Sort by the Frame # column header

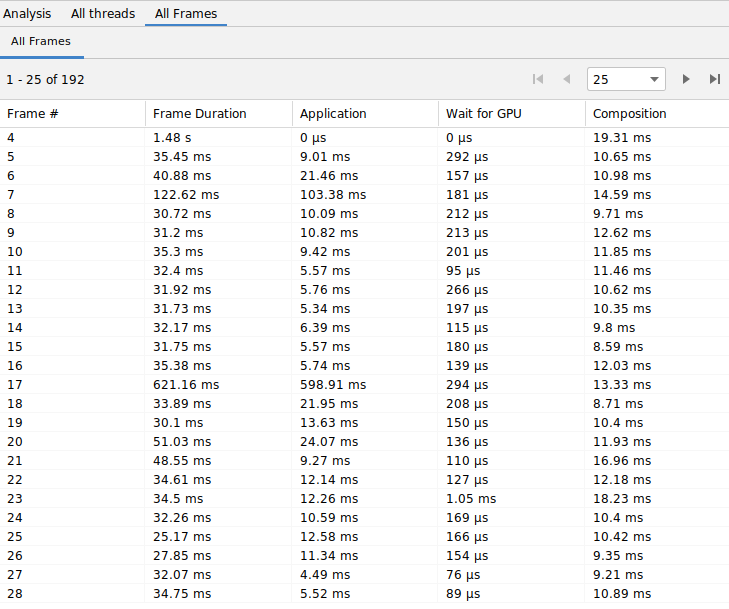[x=33, y=113]
